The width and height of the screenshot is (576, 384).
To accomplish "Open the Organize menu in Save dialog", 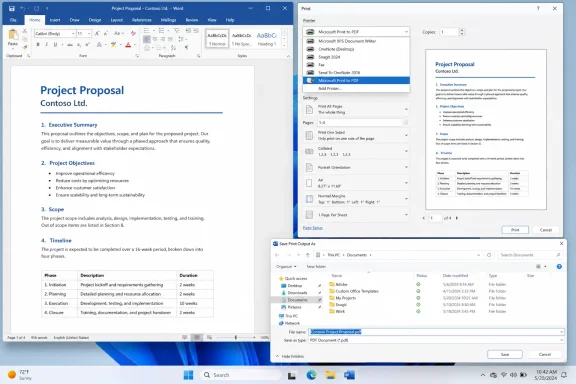I will click(x=286, y=266).
